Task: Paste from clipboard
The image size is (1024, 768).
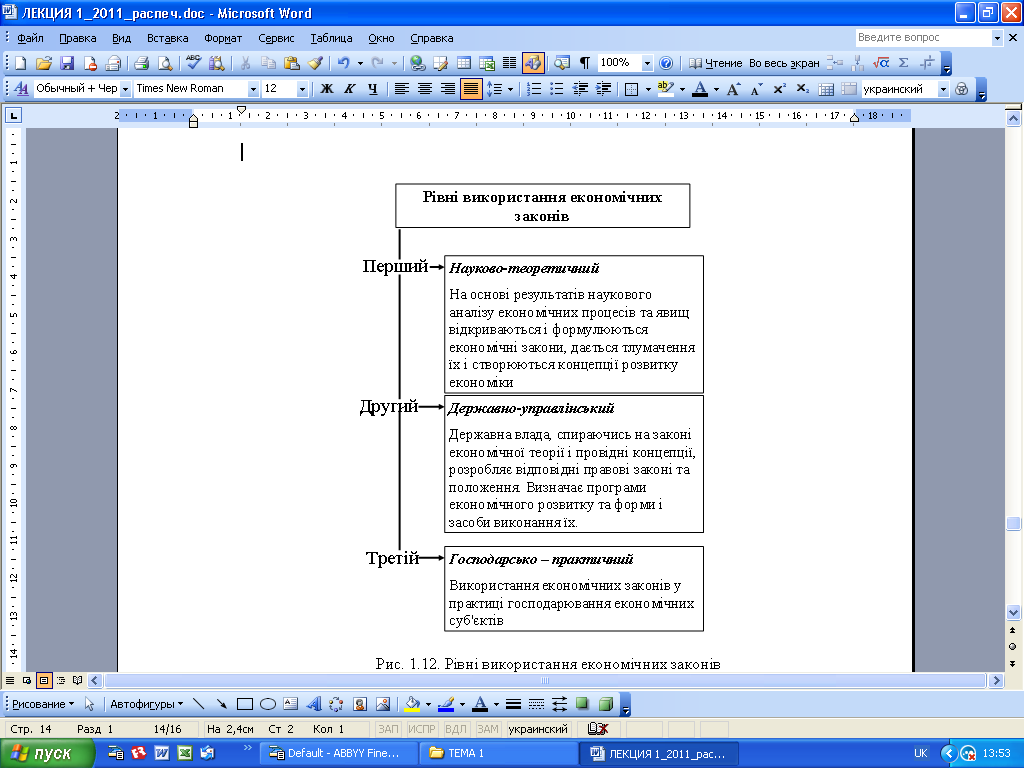Action: point(291,63)
